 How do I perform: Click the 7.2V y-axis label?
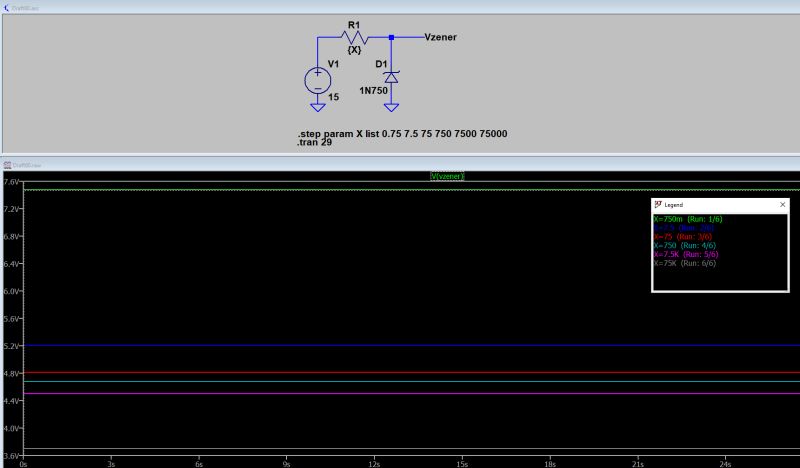(x=11, y=209)
